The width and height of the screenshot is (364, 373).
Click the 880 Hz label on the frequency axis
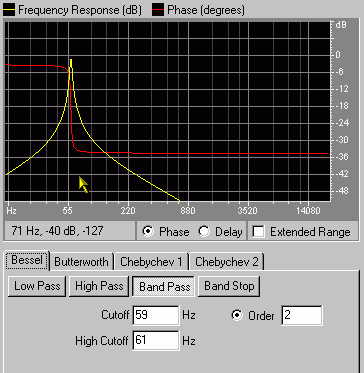click(x=189, y=211)
